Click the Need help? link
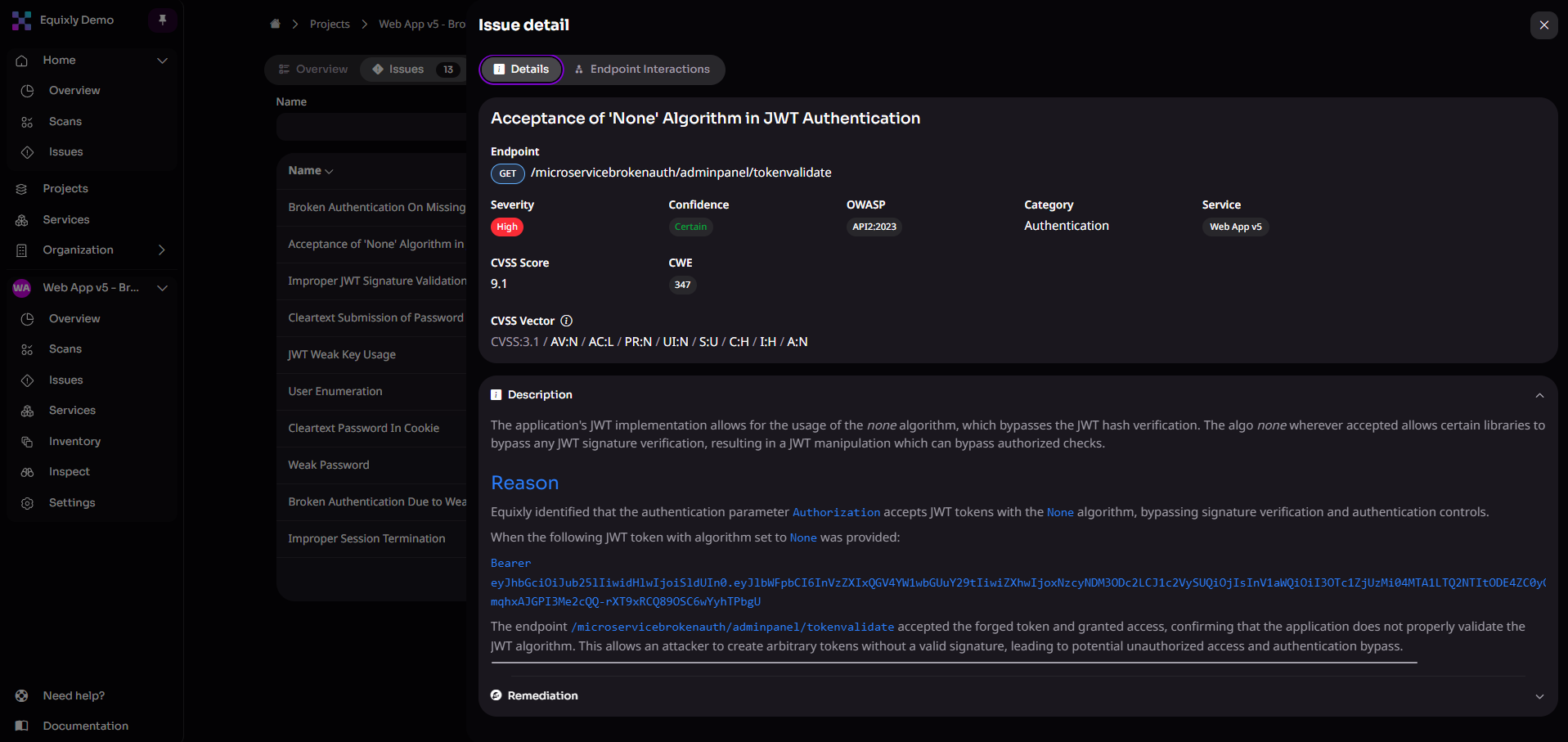1568x742 pixels. click(73, 695)
